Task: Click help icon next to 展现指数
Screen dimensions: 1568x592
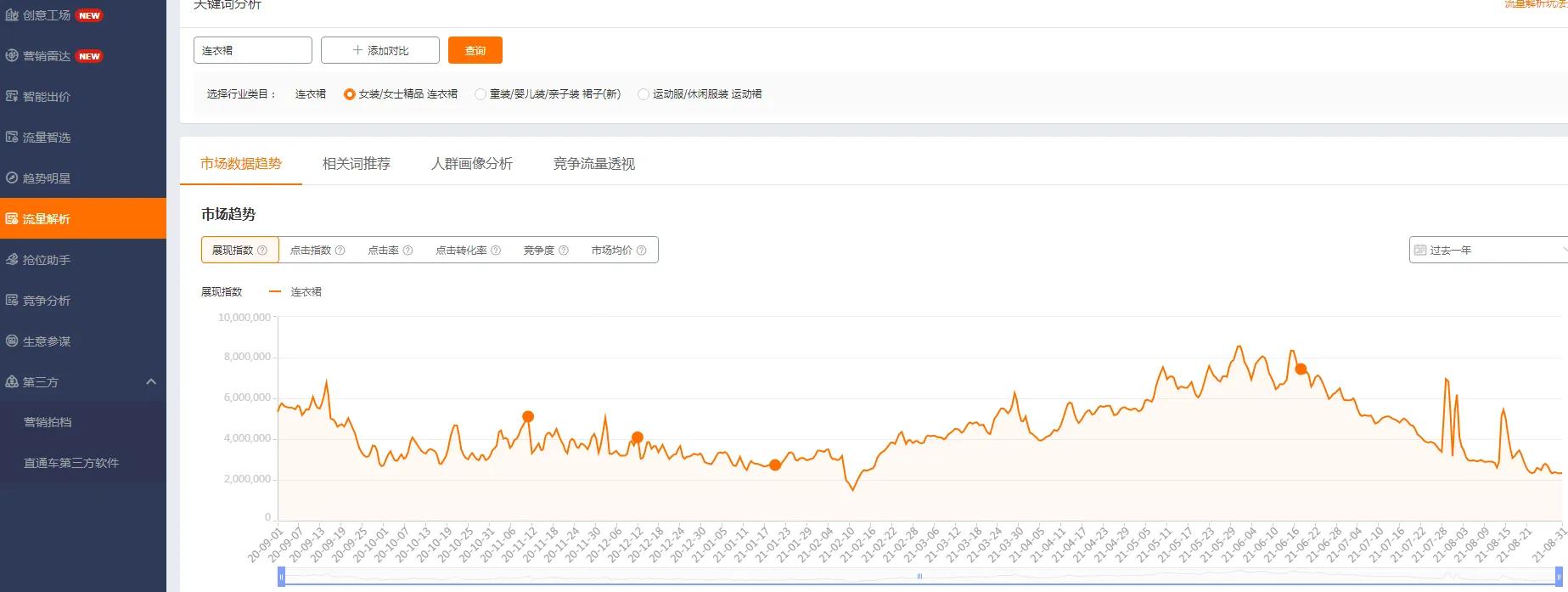Action: click(262, 251)
